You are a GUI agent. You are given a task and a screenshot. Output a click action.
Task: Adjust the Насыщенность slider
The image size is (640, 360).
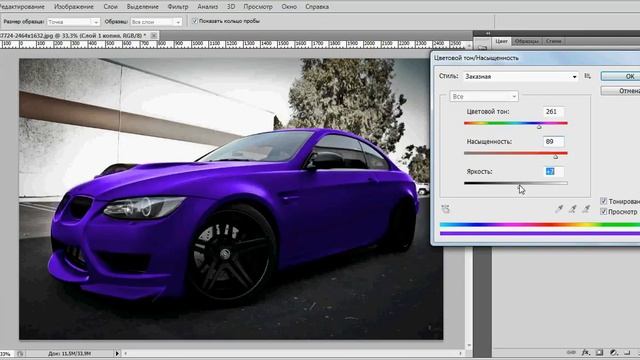tap(556, 157)
